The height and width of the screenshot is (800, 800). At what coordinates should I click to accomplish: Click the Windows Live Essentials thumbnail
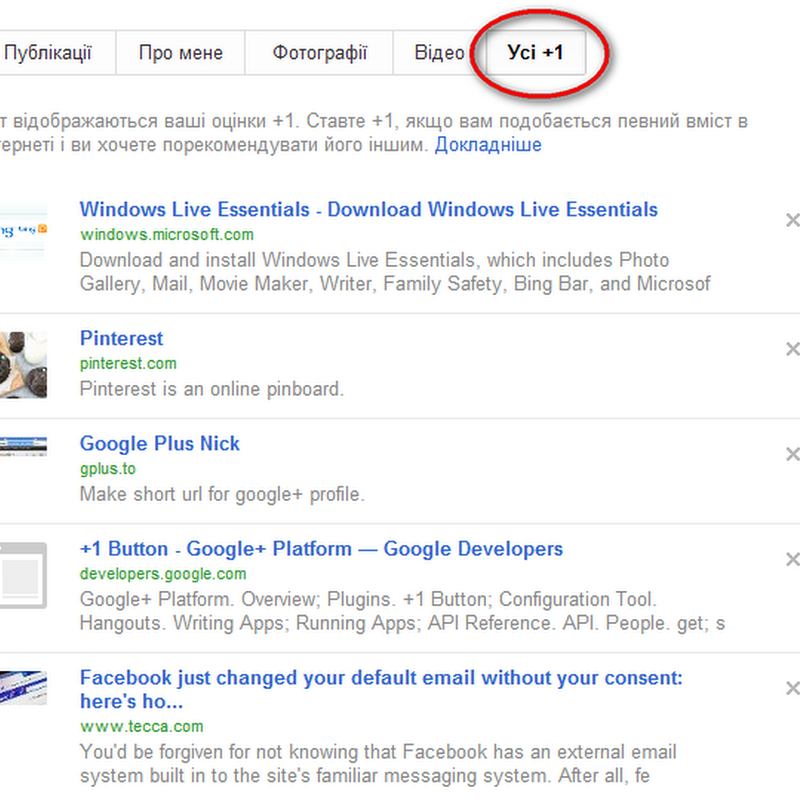(x=23, y=231)
